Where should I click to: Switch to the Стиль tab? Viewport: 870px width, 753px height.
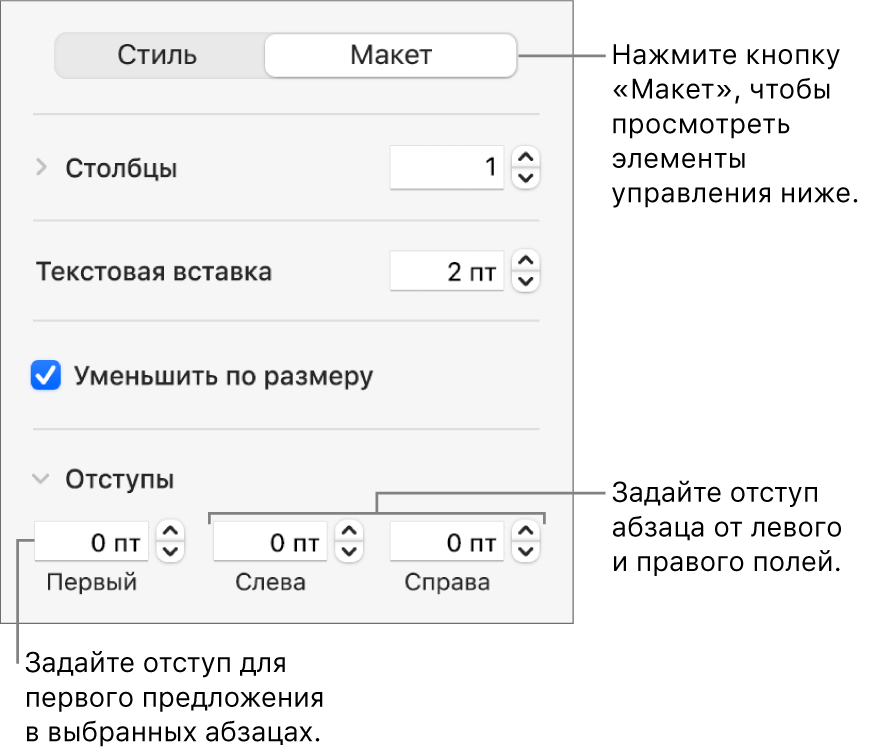[156, 55]
